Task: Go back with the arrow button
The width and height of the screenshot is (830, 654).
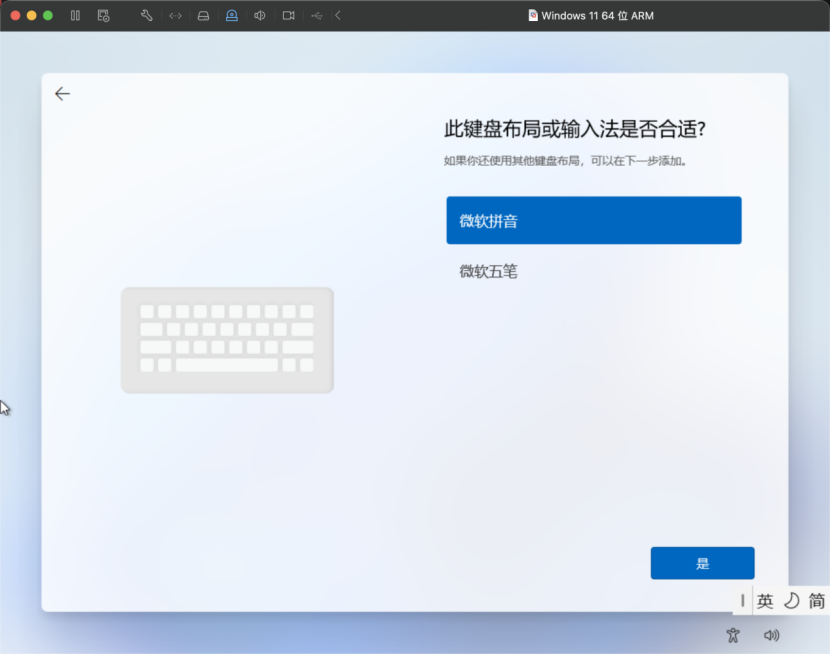Action: pyautogui.click(x=62, y=94)
